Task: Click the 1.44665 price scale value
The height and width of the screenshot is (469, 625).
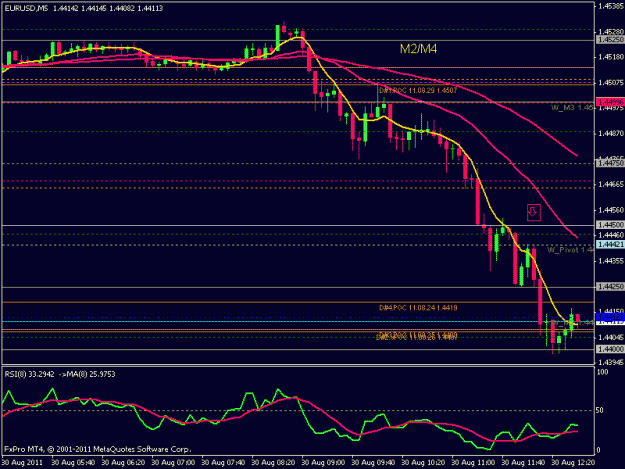Action: (611, 184)
